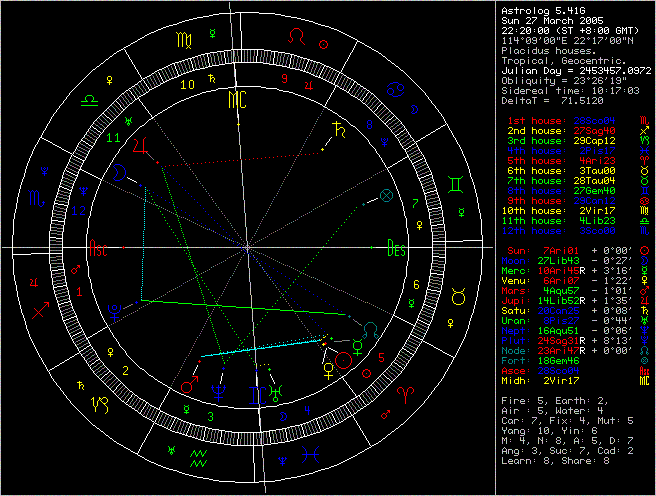Click the Moon crescent glyph in the wheel
Screen dimensions: 656x496
[x=120, y=173]
